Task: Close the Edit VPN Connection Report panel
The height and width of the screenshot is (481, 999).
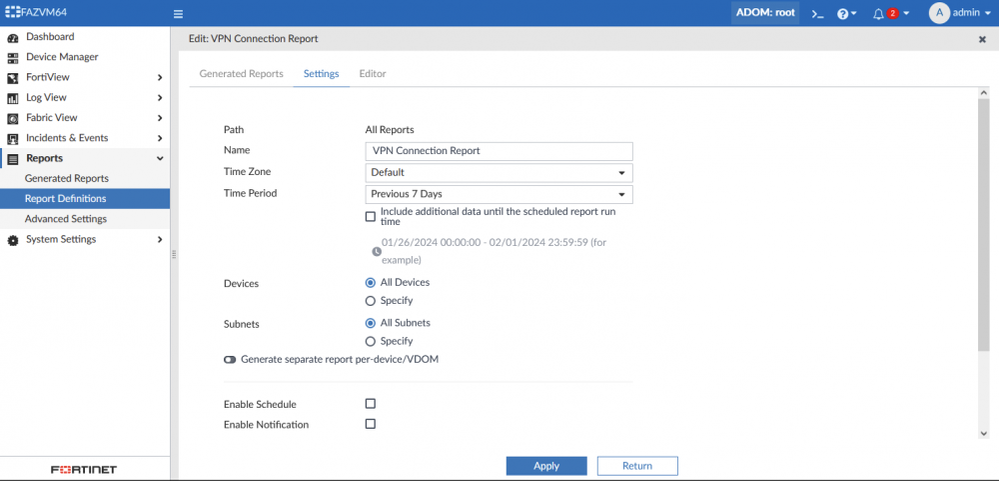Action: pyautogui.click(x=982, y=39)
